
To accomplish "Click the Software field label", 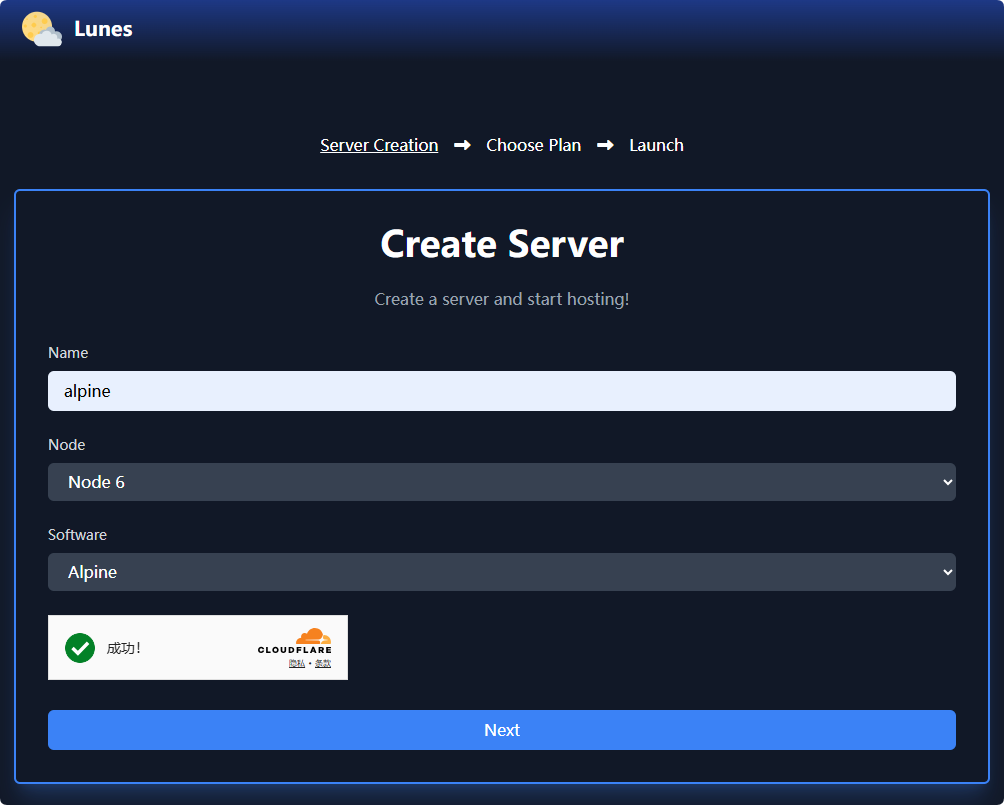I will pyautogui.click(x=77, y=535).
